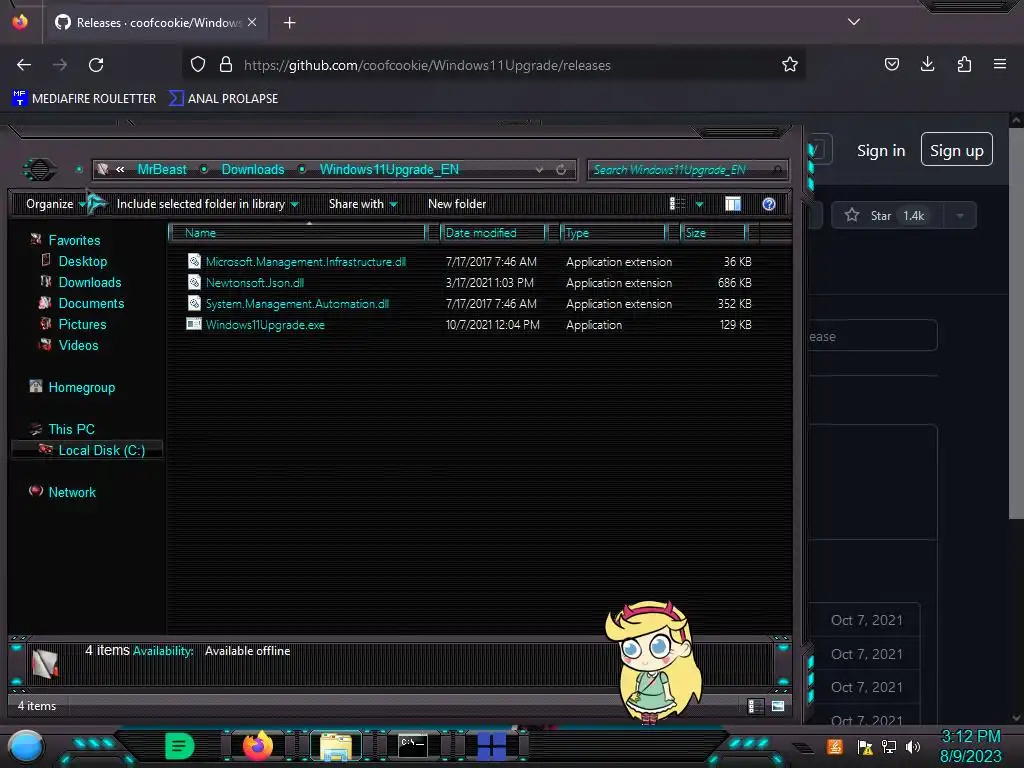
Task: Open the Firefox hamburger menu
Action: point(1000,64)
